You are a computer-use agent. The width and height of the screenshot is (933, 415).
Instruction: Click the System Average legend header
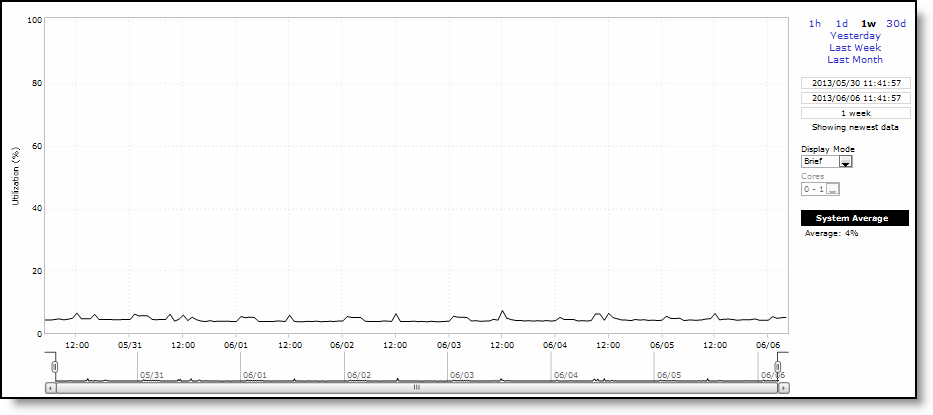click(x=855, y=218)
